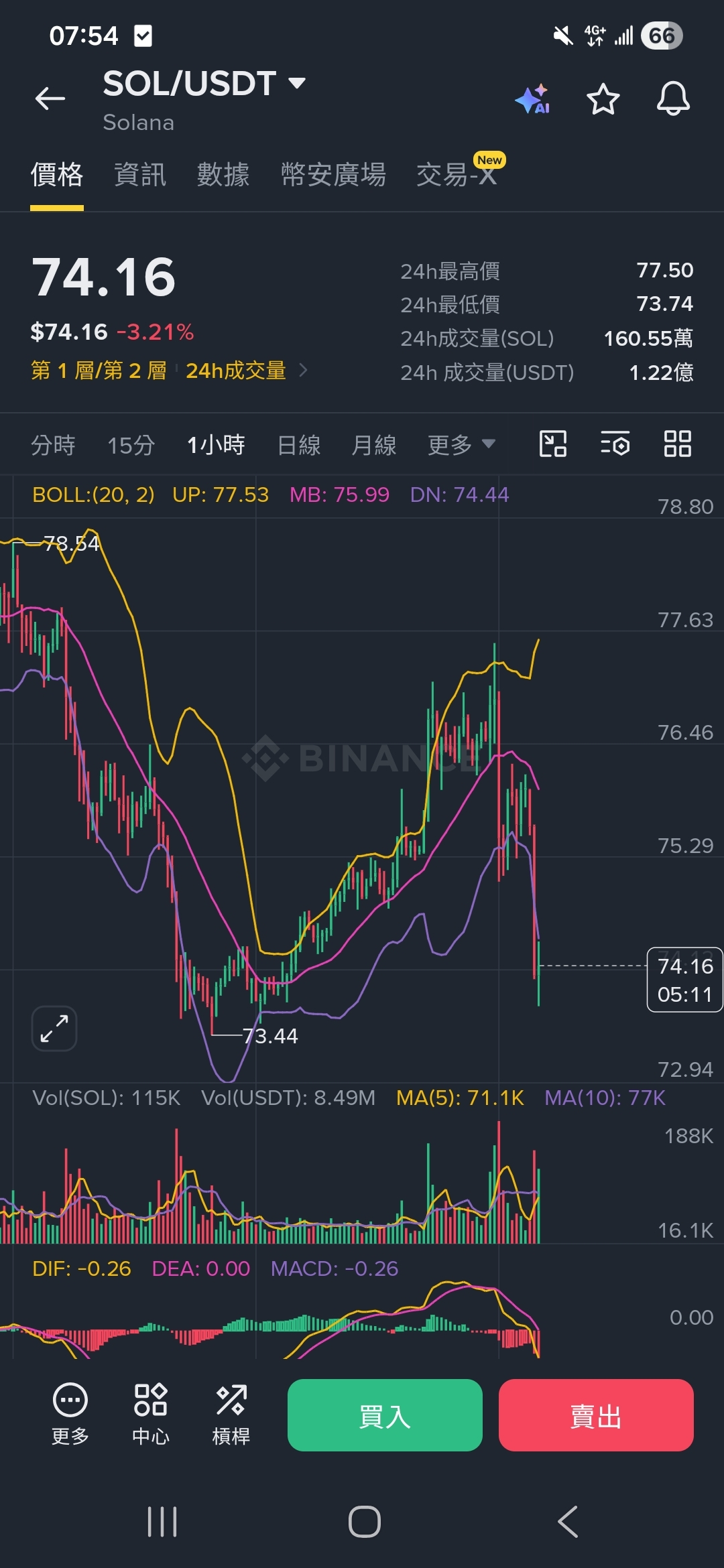Select the 日線 timeframe

point(299,444)
